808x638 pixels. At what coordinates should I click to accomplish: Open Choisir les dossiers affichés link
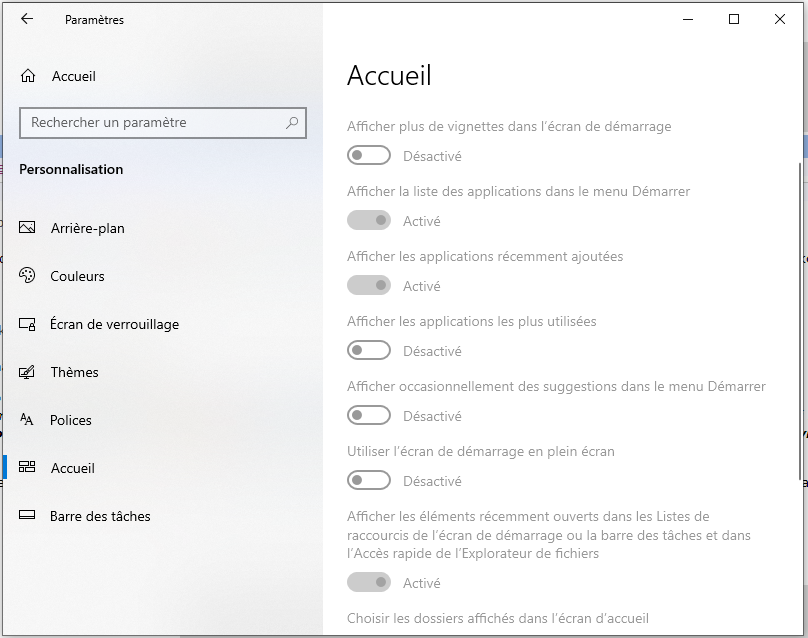498,619
